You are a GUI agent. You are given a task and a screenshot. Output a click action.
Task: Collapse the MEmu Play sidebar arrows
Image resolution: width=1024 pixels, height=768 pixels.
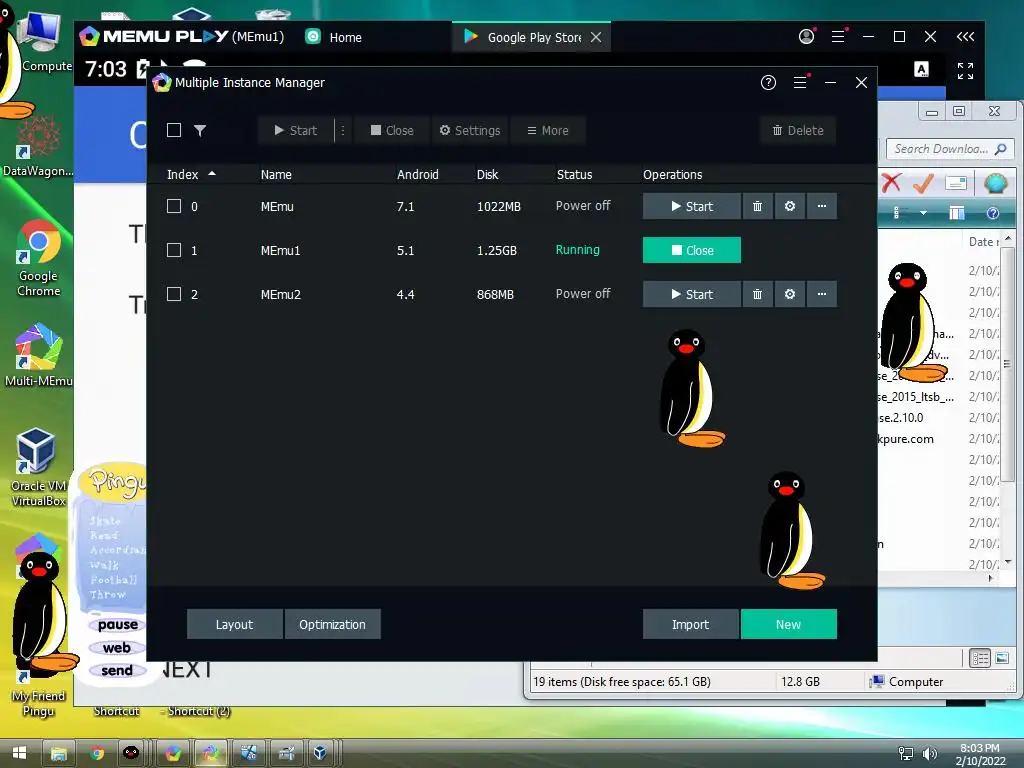tap(965, 37)
